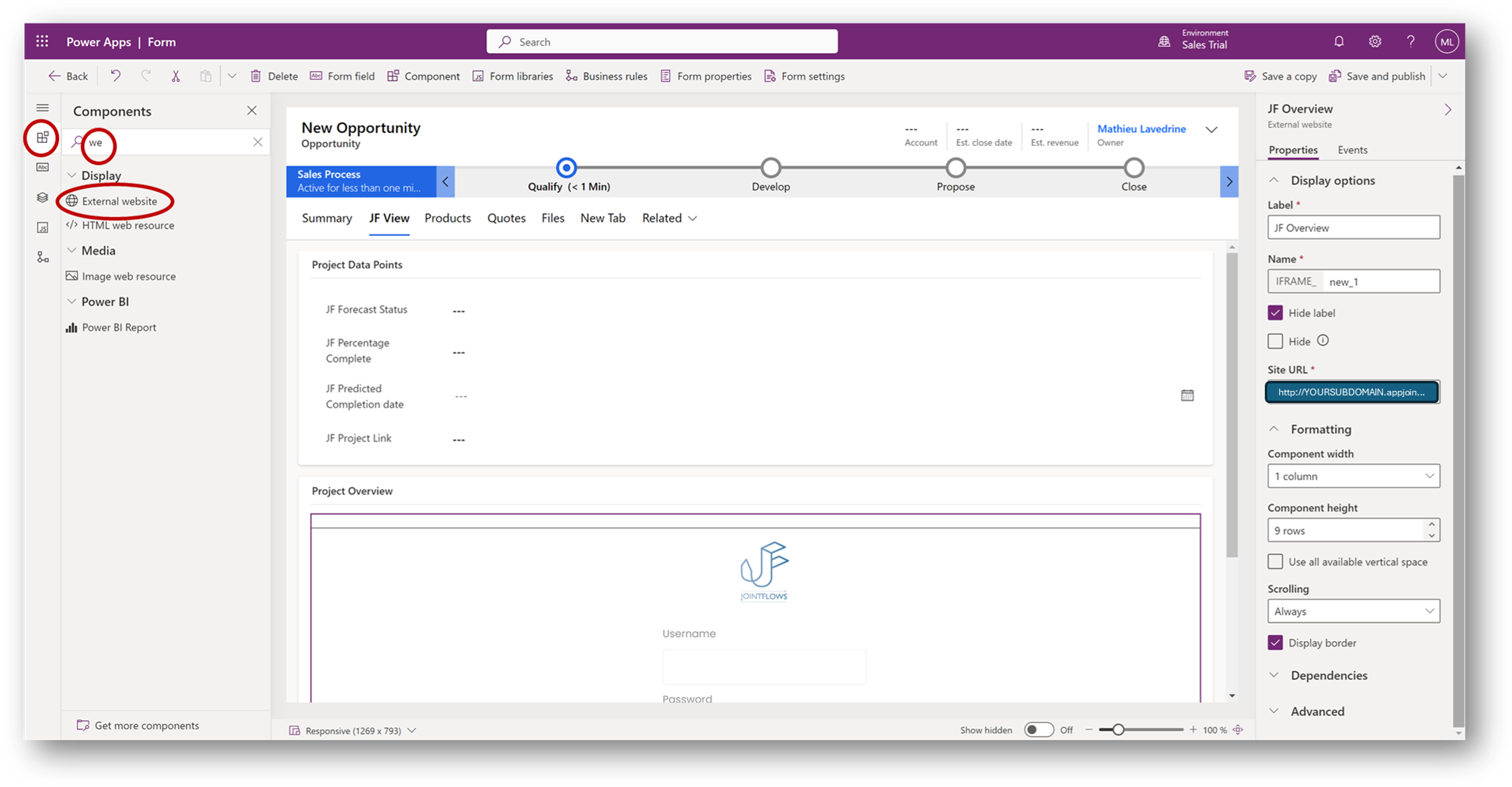Enable Use all available vertical space
Viewport: 1512px width, 787px height.
(1275, 562)
